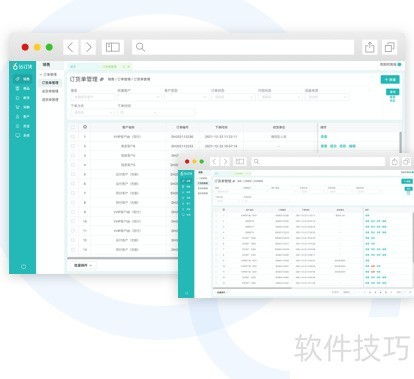Viewport: 414px width, 379px height.
Task: Click horizontal scrollbar under back window table
Action: [x=123, y=258]
